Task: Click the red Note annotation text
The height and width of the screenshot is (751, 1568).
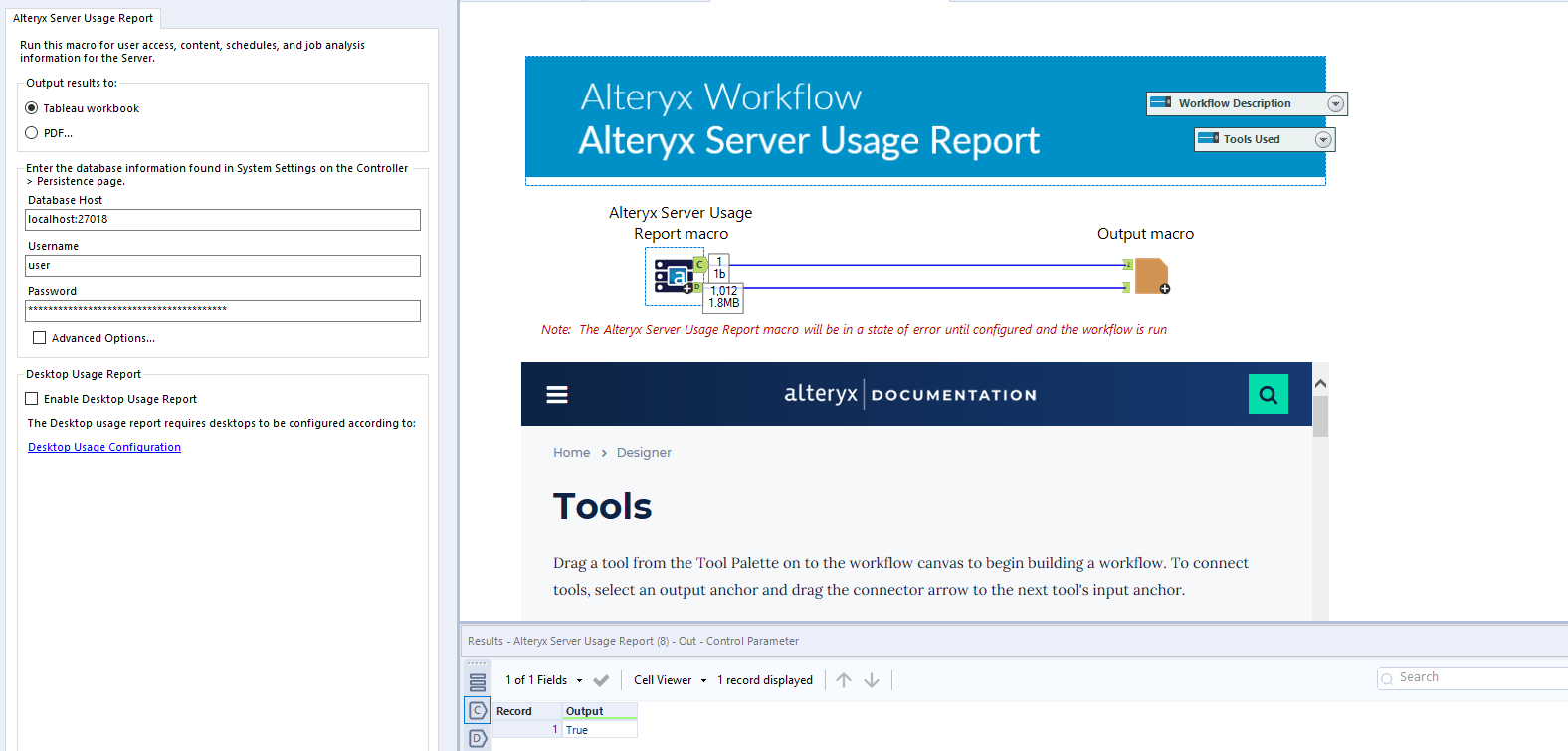Action: coord(854,329)
